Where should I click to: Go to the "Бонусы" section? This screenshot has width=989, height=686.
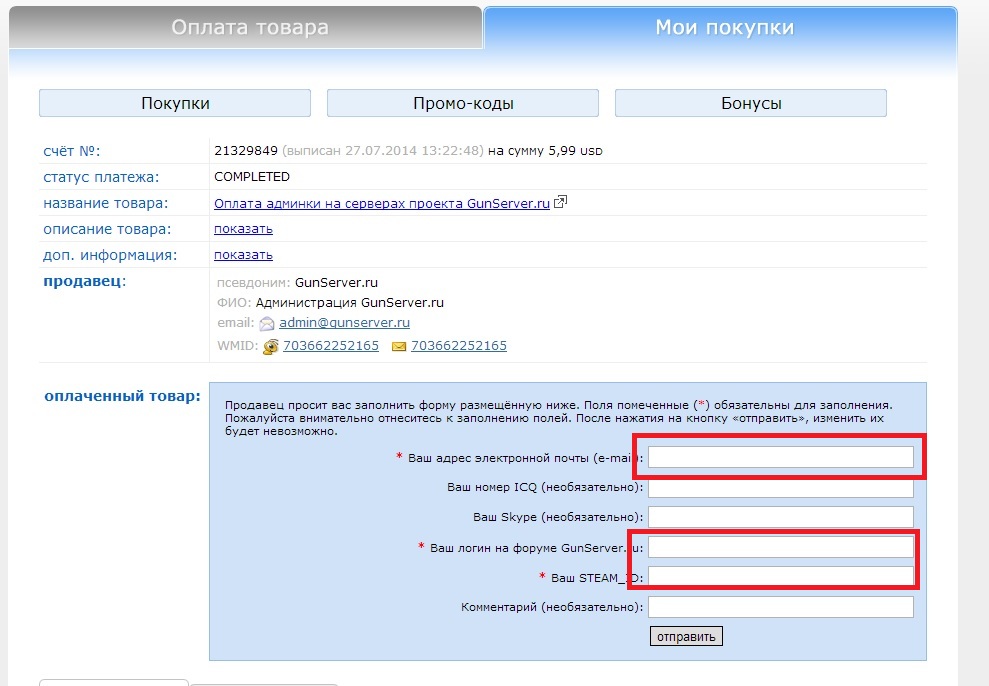pyautogui.click(x=750, y=103)
